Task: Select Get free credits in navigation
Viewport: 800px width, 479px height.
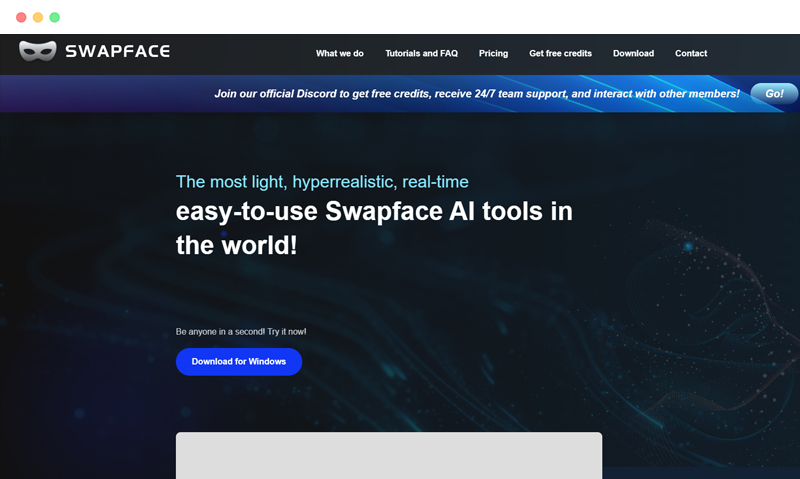Action: click(560, 54)
